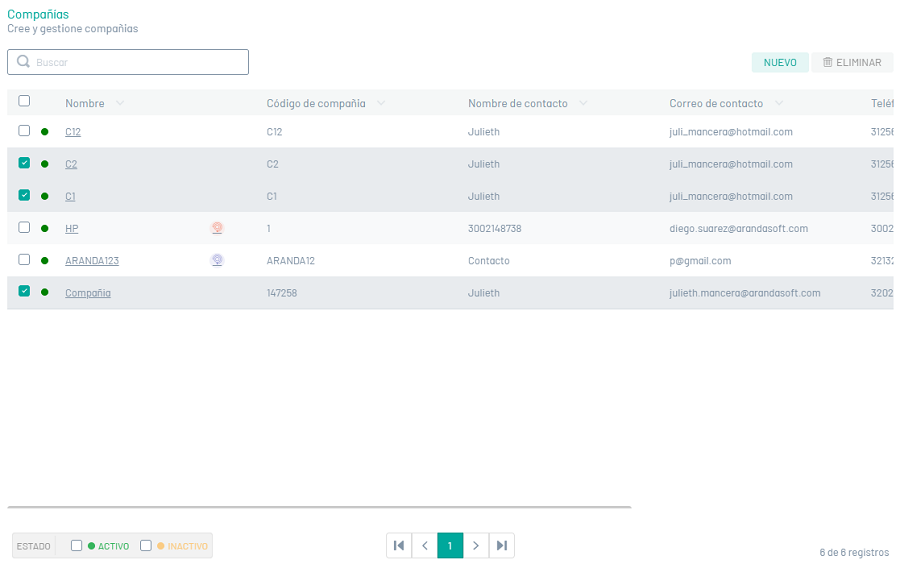Click the search magnifier icon

click(23, 62)
